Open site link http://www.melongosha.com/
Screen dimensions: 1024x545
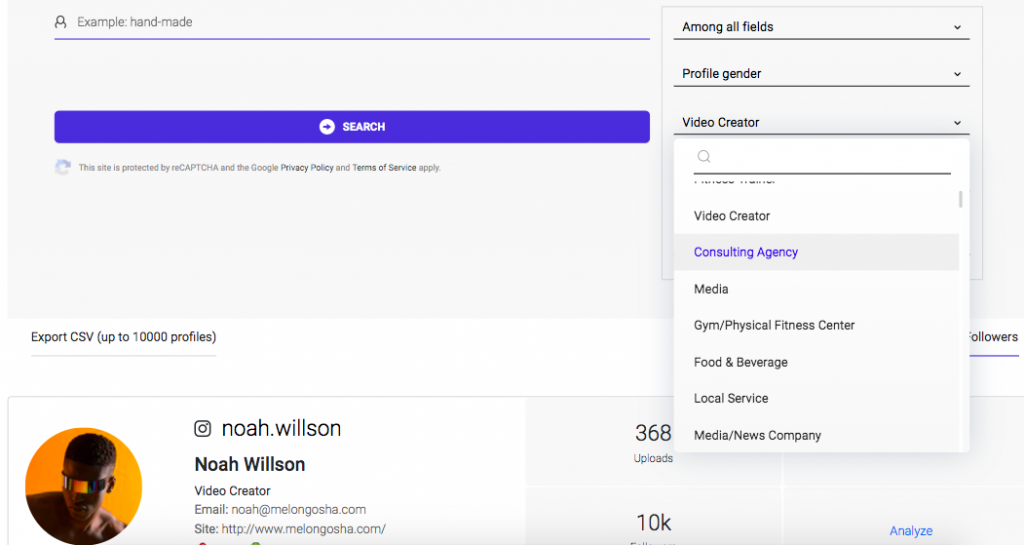point(304,529)
